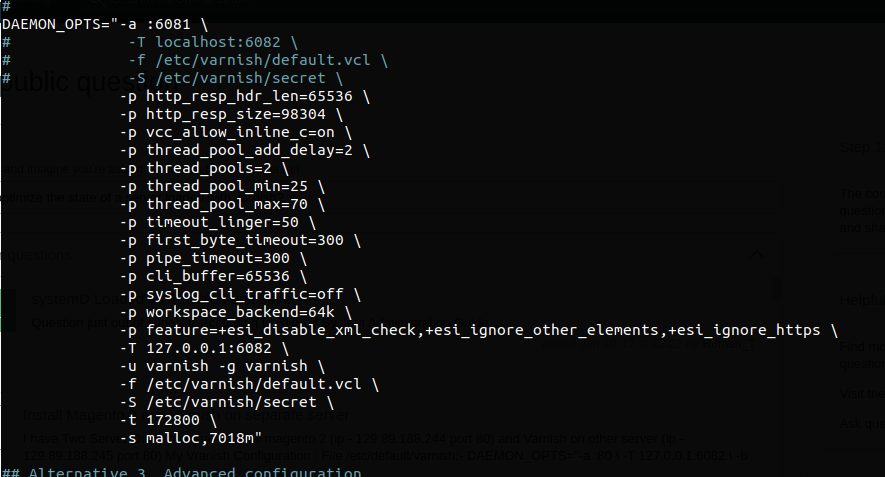Collapse the questions section chevron
This screenshot has width=885, height=477.
pos(757,255)
